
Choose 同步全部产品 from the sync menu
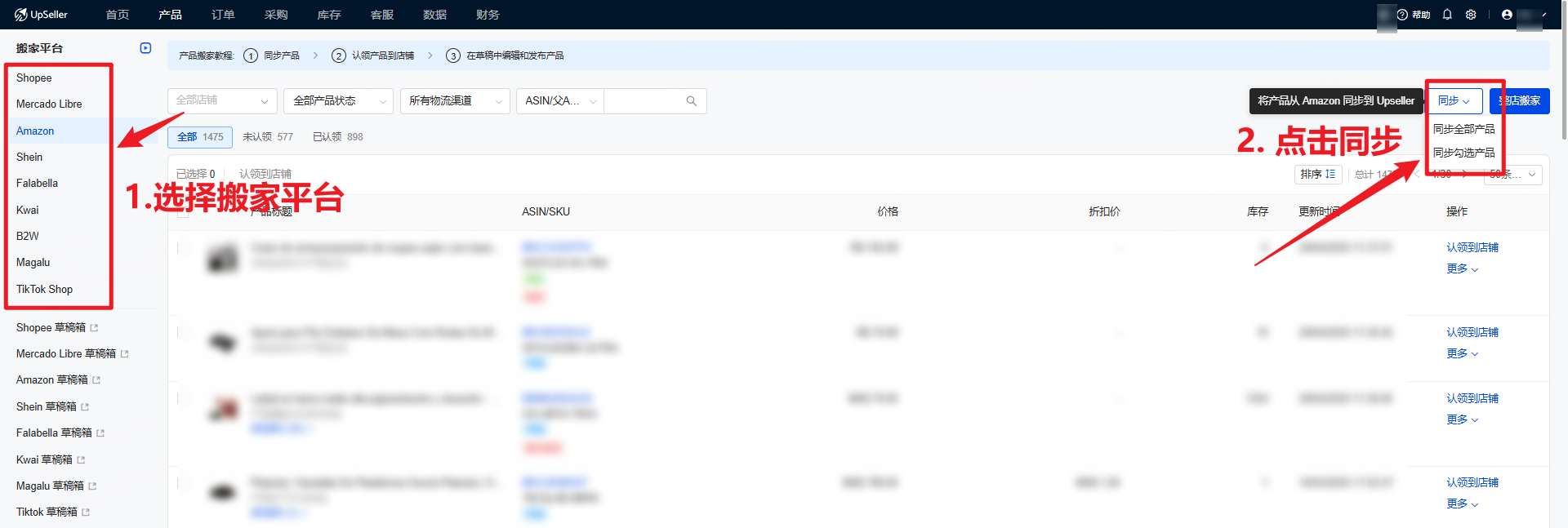(x=1464, y=129)
